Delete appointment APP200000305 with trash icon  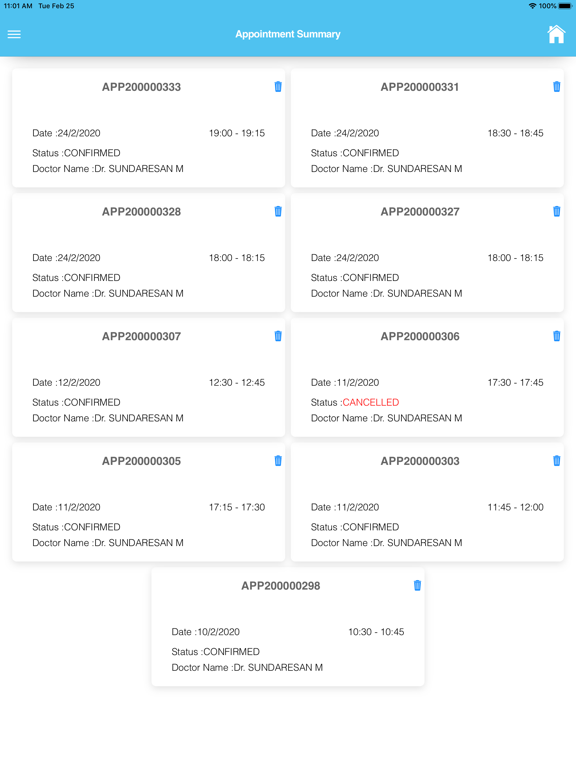278,460
